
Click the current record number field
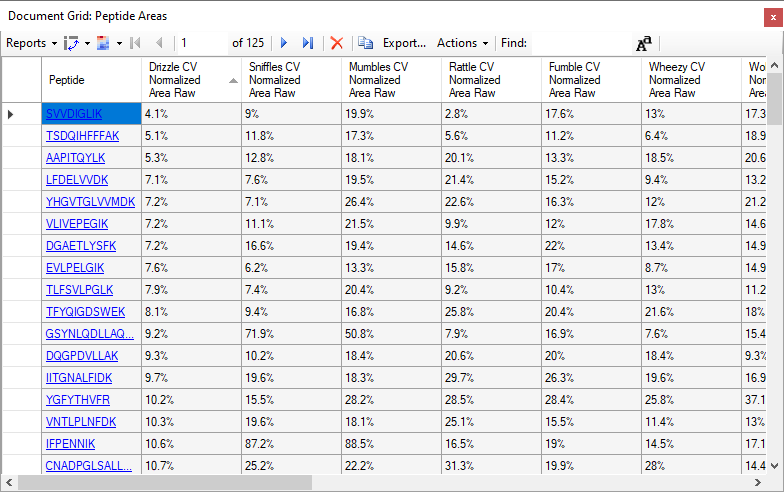[x=200, y=43]
